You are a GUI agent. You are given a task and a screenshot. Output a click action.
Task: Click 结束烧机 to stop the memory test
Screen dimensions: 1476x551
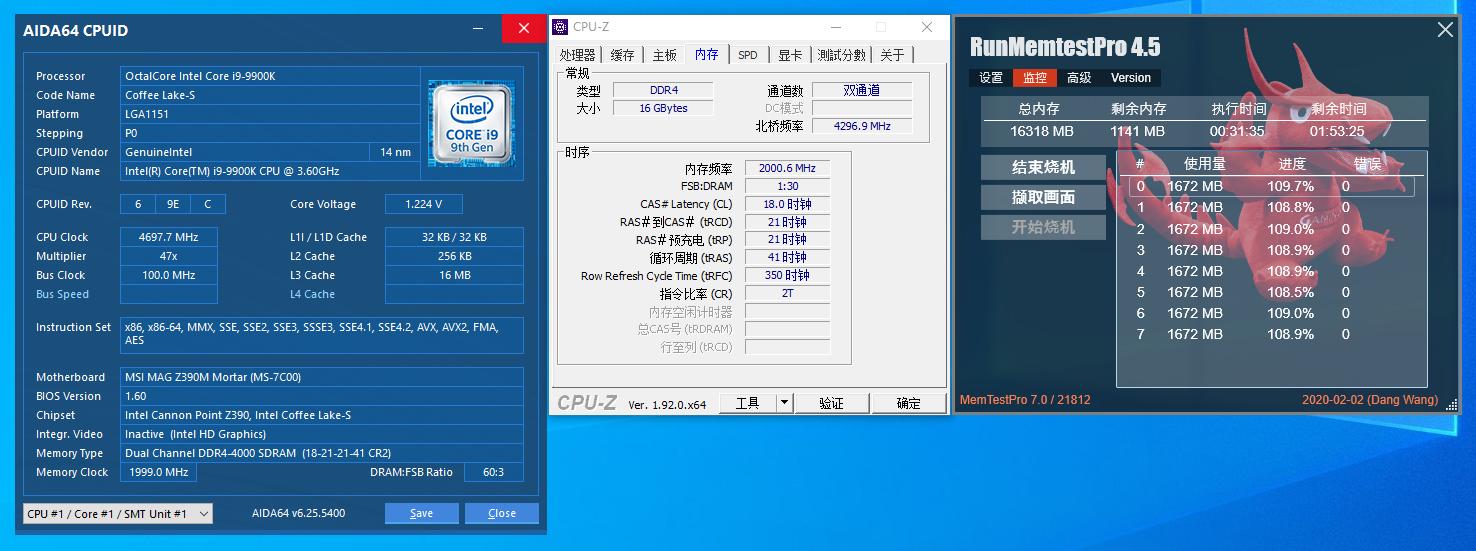1043,167
